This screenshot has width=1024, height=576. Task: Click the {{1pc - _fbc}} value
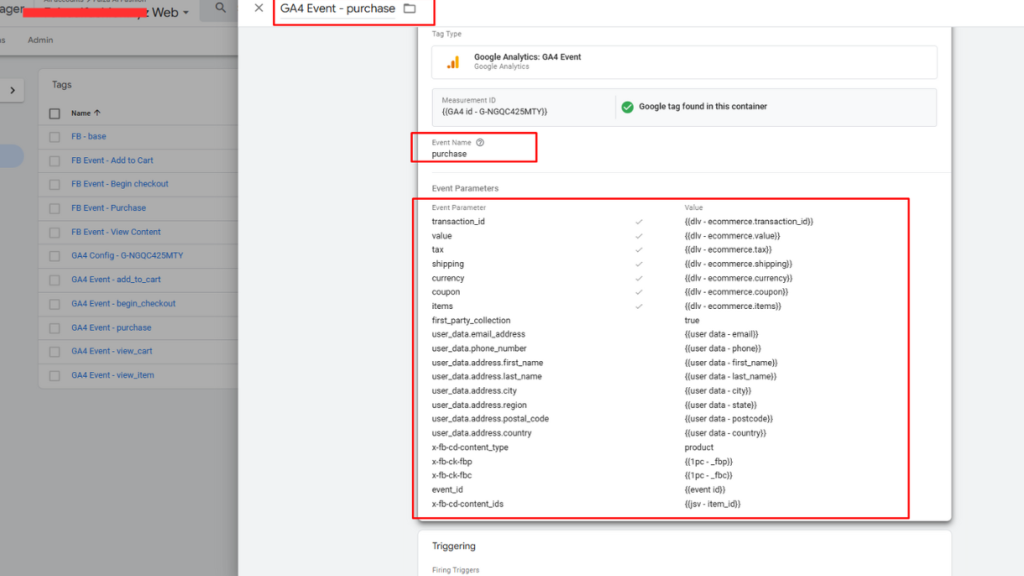[709, 475]
